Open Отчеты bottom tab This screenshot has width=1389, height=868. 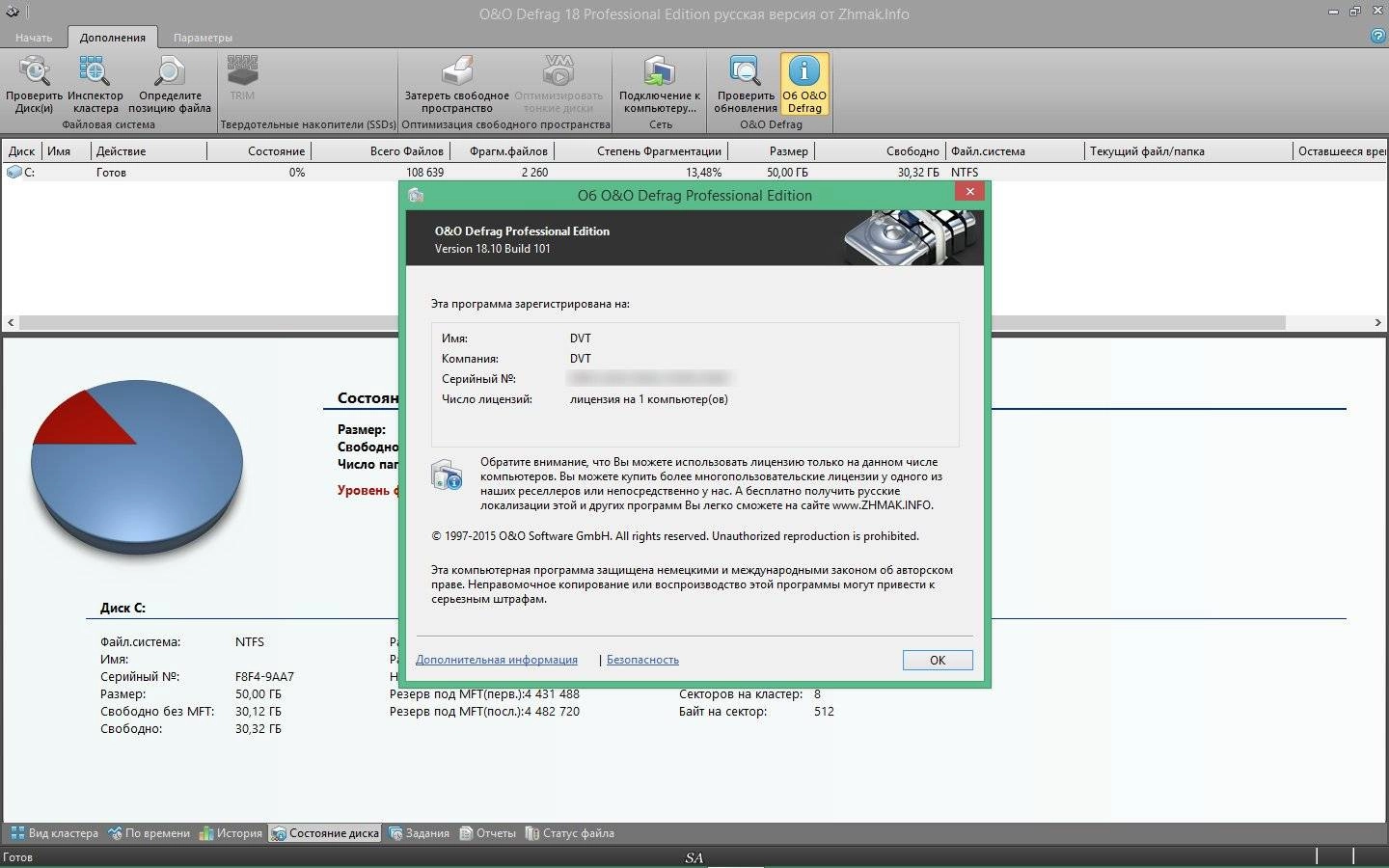(x=488, y=833)
